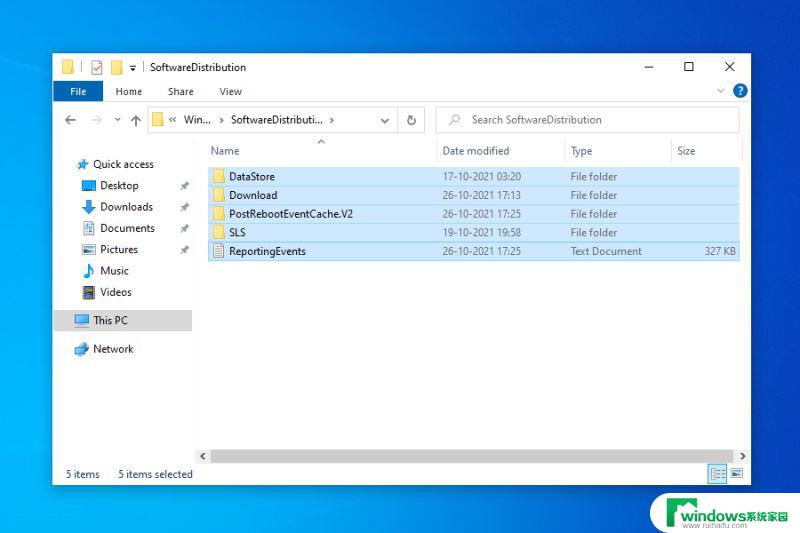Click the SoftwareDistributi... breadcrumb segment

(x=277, y=120)
